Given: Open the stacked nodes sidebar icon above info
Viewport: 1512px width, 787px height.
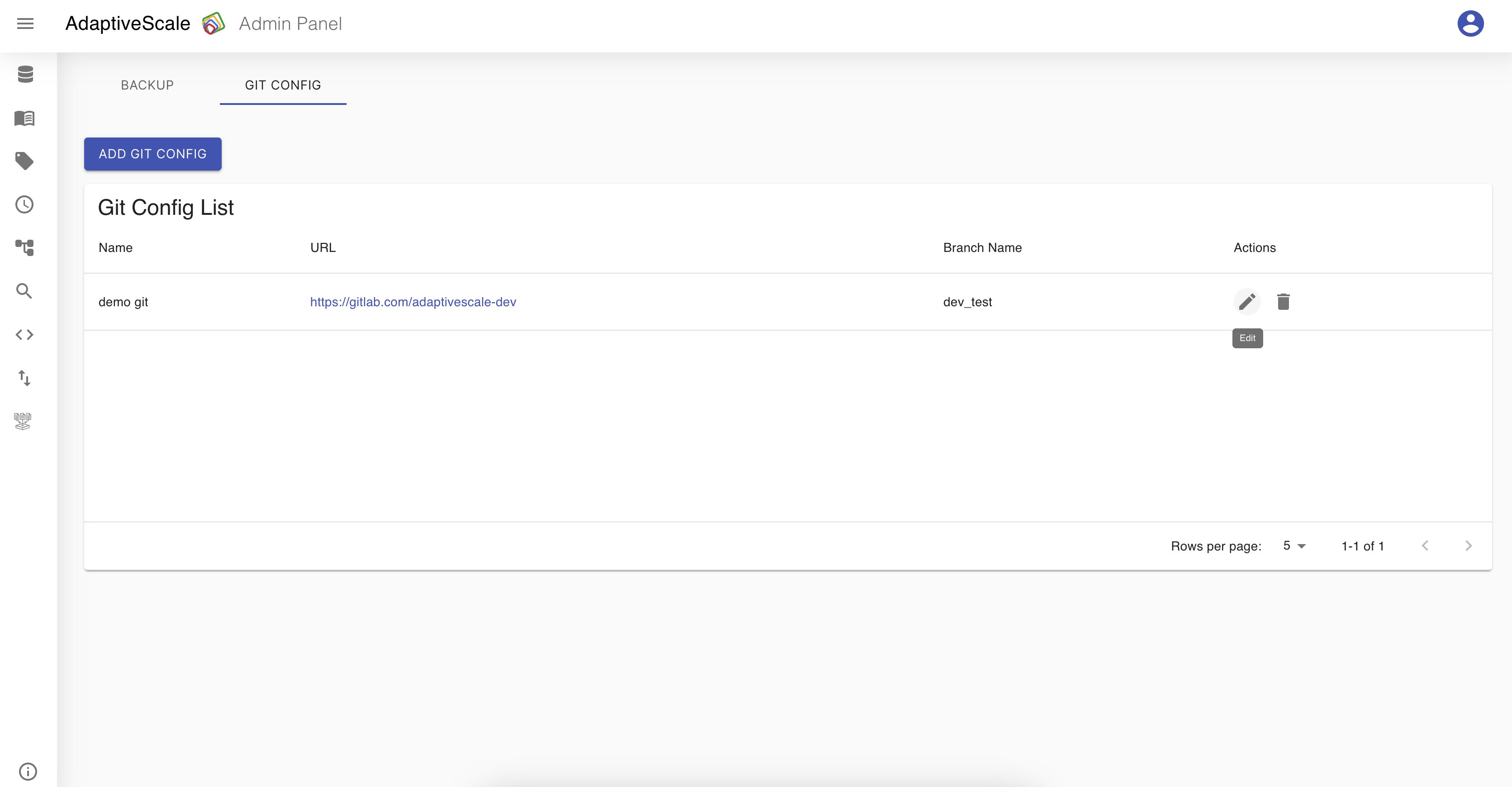Looking at the screenshot, I should [x=23, y=422].
